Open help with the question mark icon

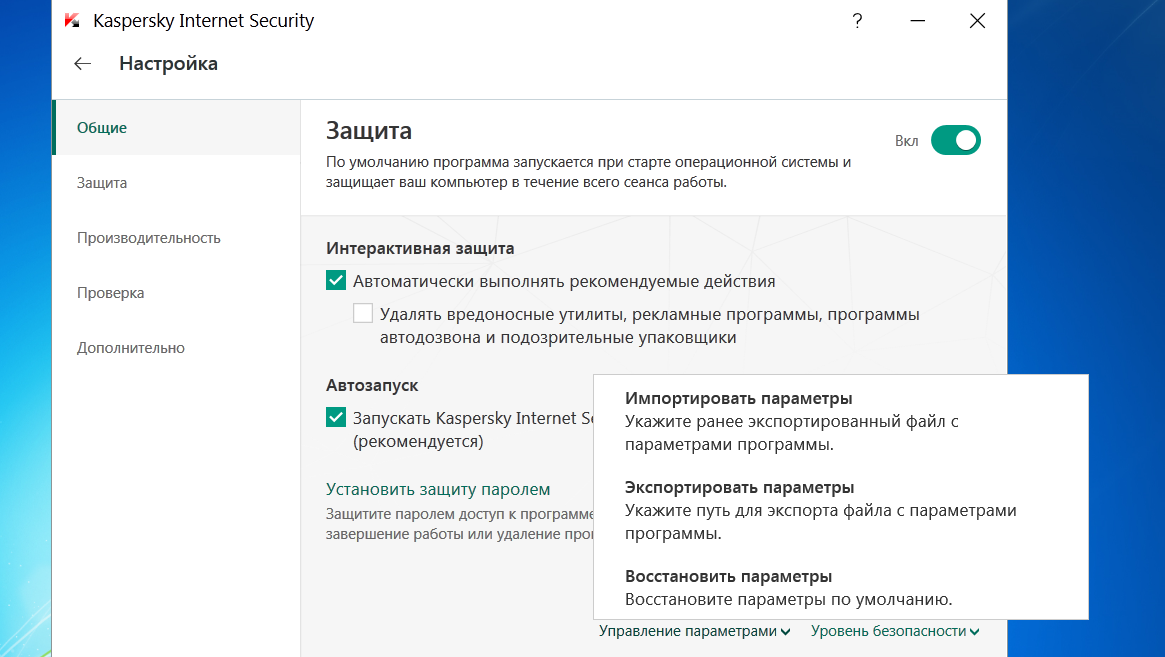[857, 21]
